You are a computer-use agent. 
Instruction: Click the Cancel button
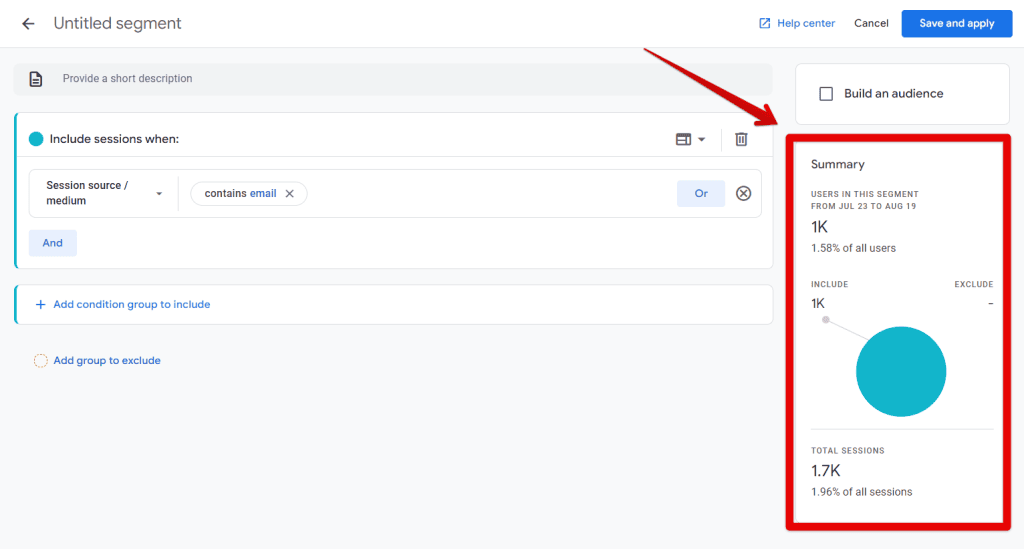click(x=871, y=23)
